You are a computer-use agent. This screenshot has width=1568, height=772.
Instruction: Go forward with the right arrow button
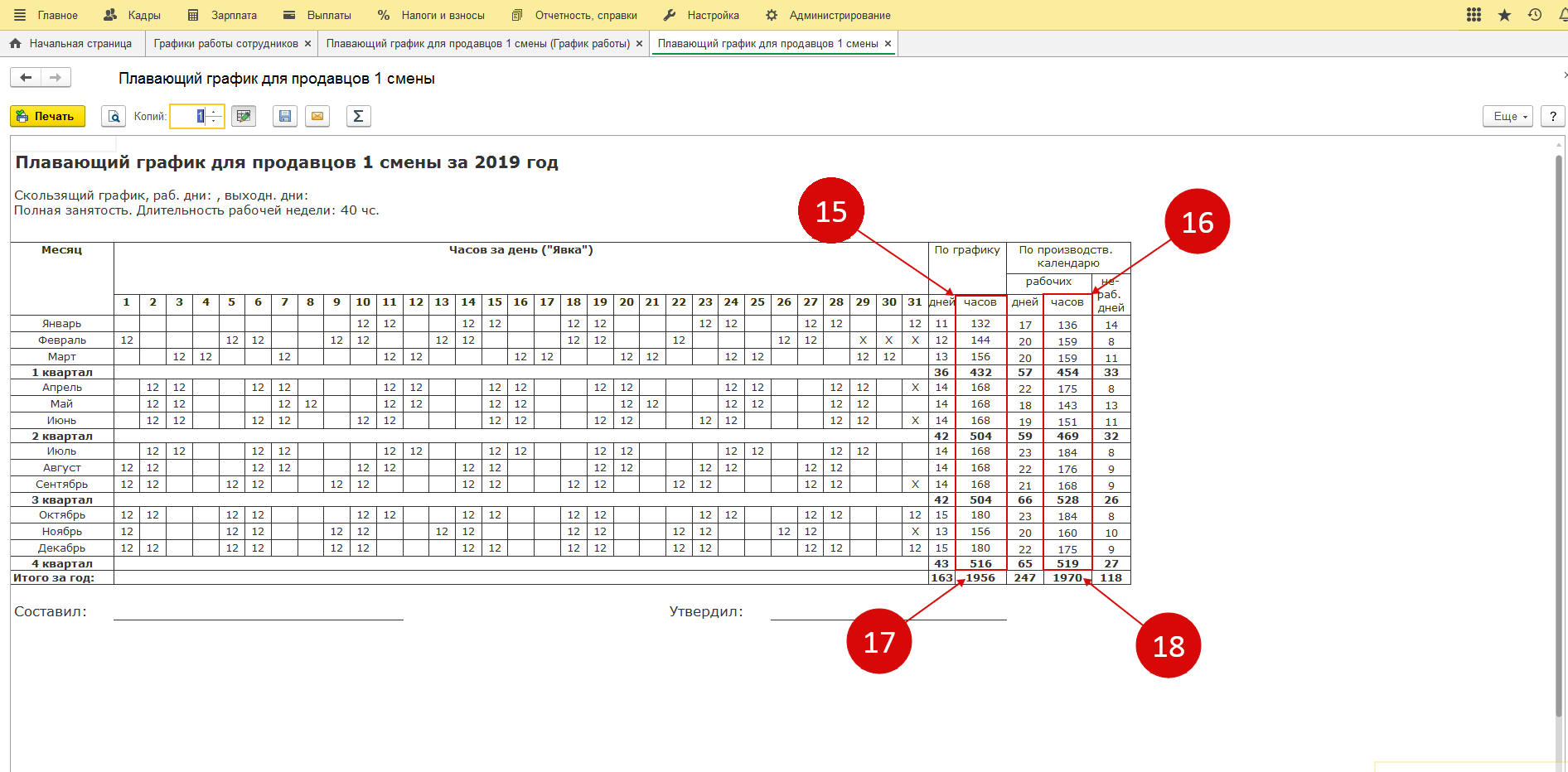(x=56, y=77)
